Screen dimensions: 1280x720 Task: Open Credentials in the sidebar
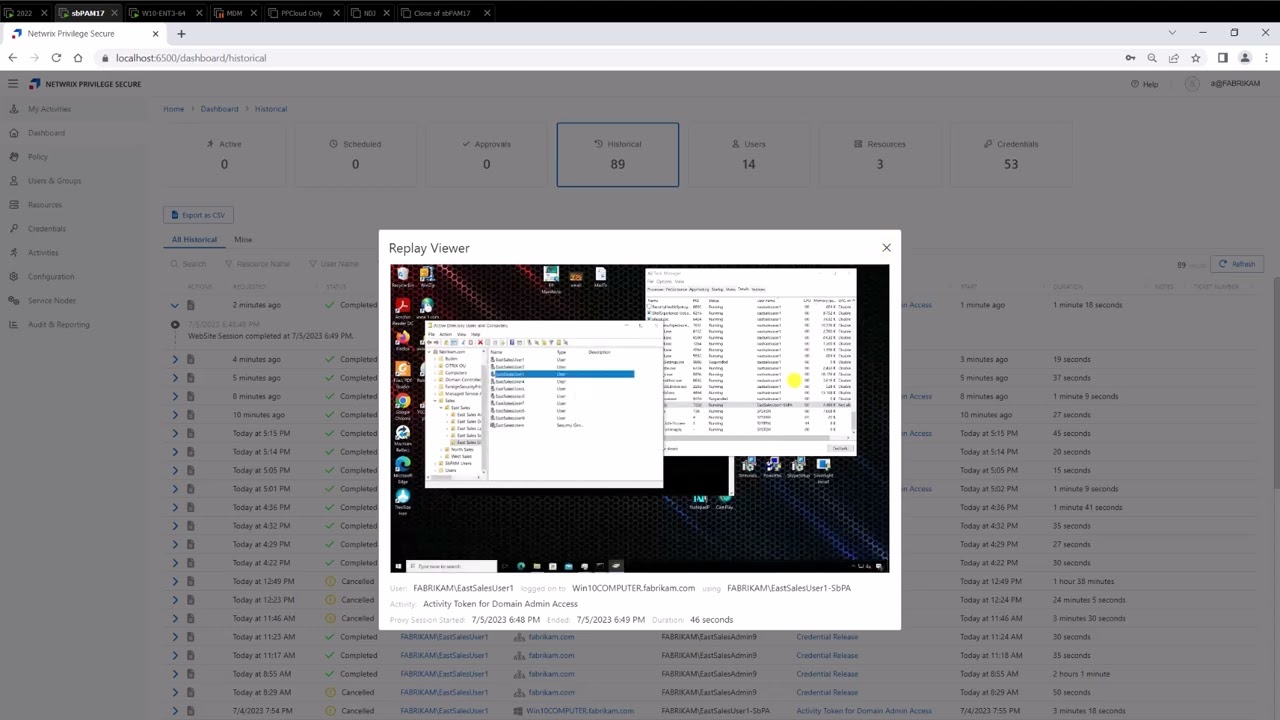tap(46, 229)
